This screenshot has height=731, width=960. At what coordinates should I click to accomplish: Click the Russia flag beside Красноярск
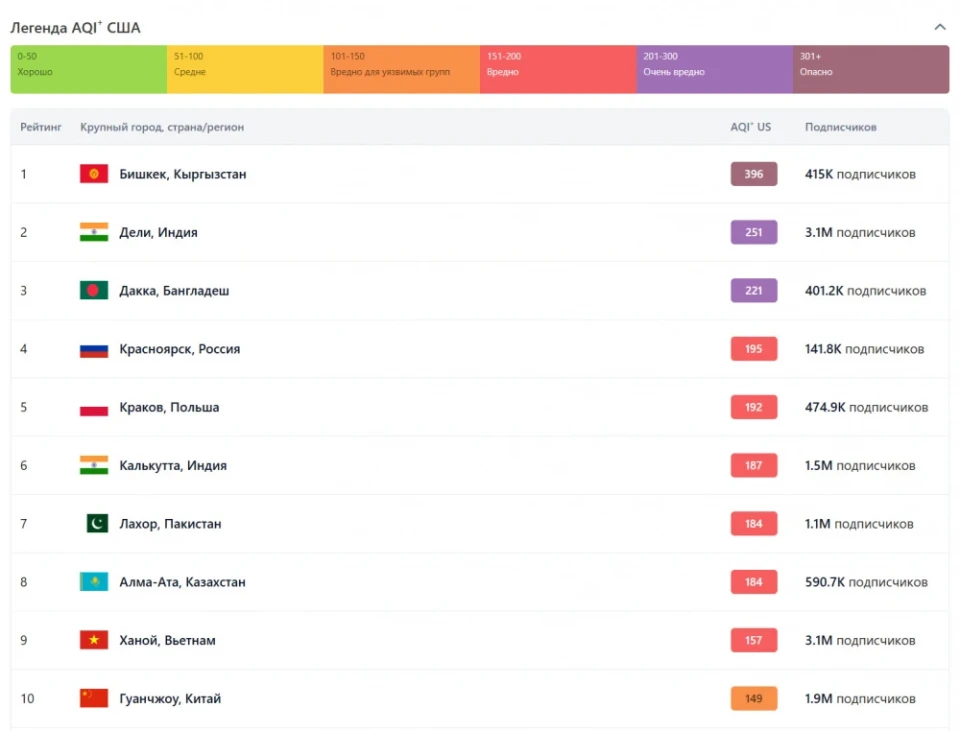(x=94, y=349)
